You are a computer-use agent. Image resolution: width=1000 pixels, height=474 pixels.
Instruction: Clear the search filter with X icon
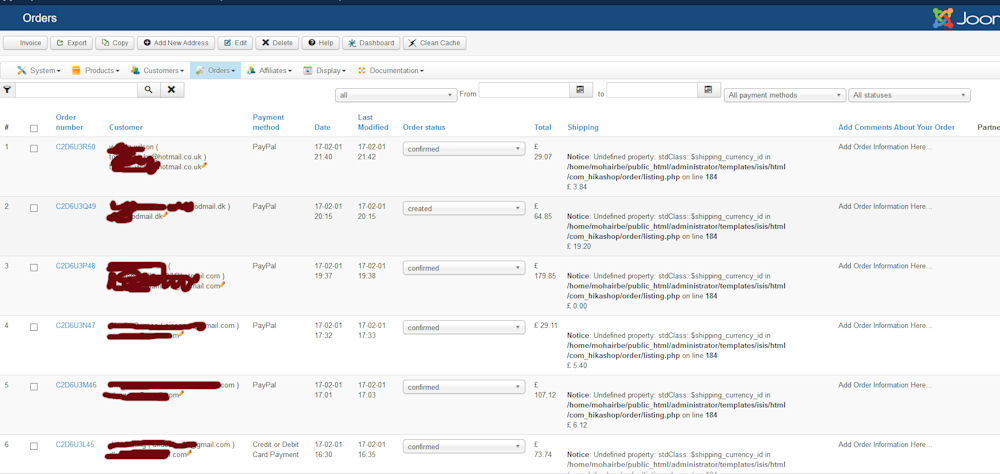[x=172, y=90]
